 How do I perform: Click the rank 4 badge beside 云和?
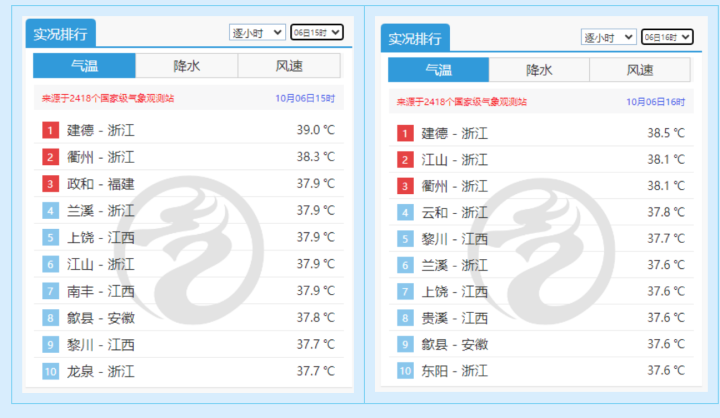coord(405,212)
